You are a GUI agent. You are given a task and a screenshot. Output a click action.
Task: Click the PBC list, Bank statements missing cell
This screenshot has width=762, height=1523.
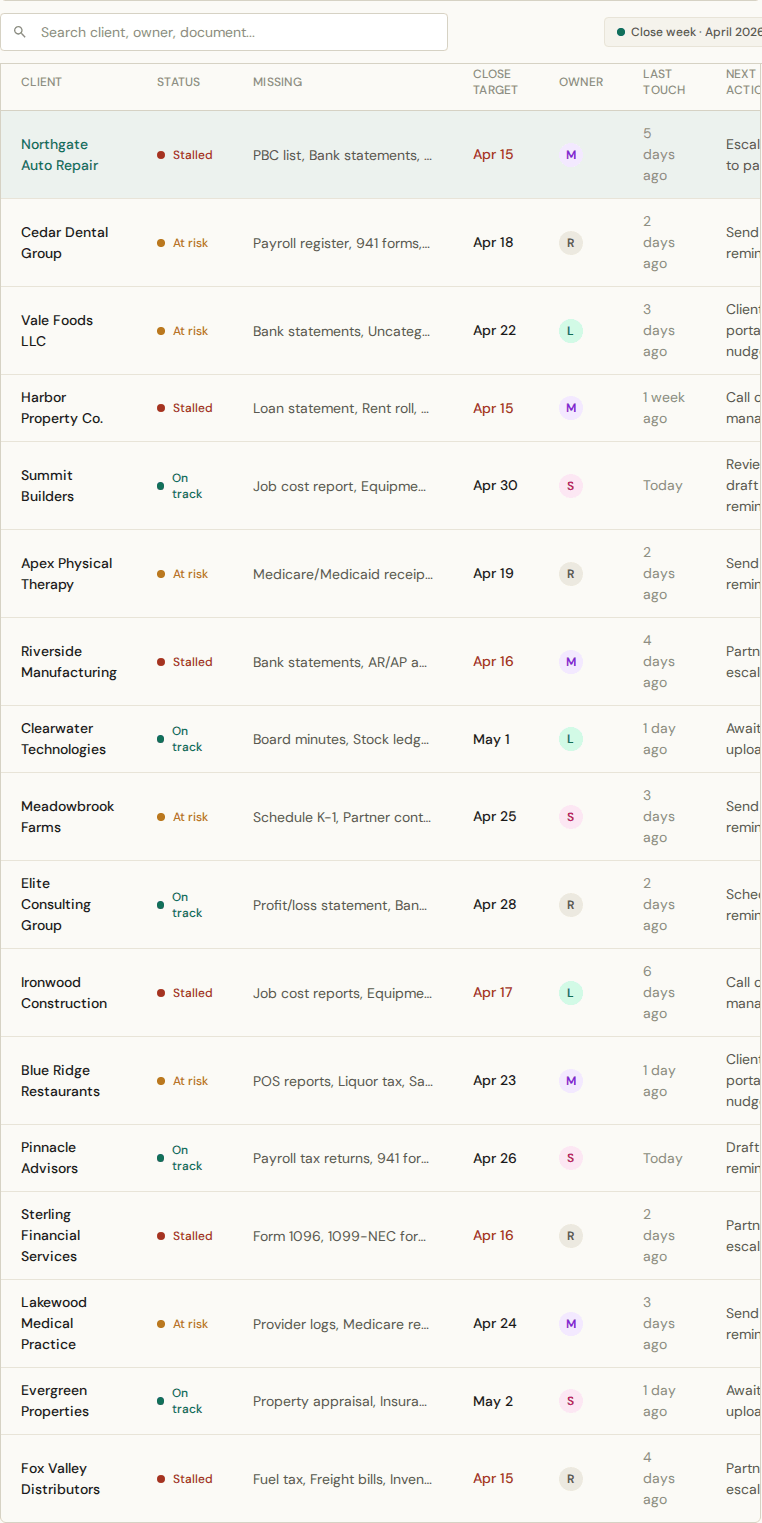[343, 155]
